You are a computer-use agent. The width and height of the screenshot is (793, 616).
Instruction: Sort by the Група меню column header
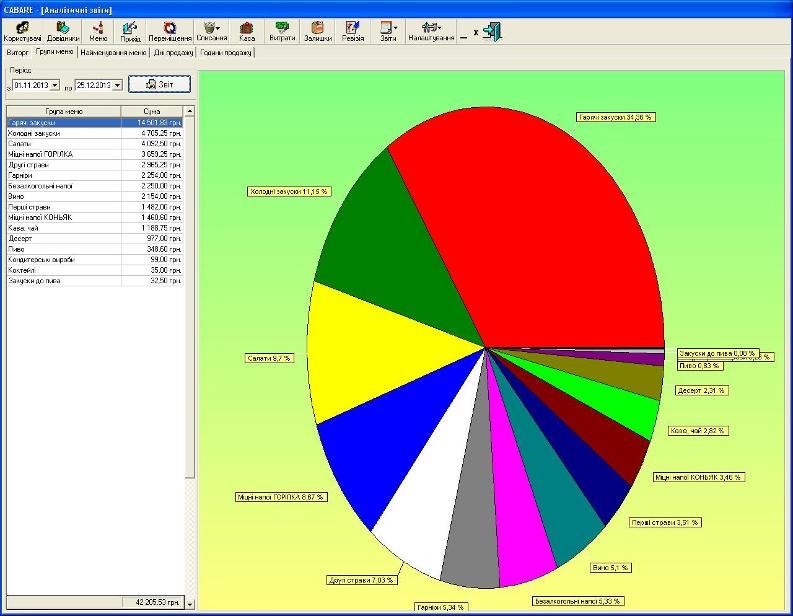click(x=64, y=111)
